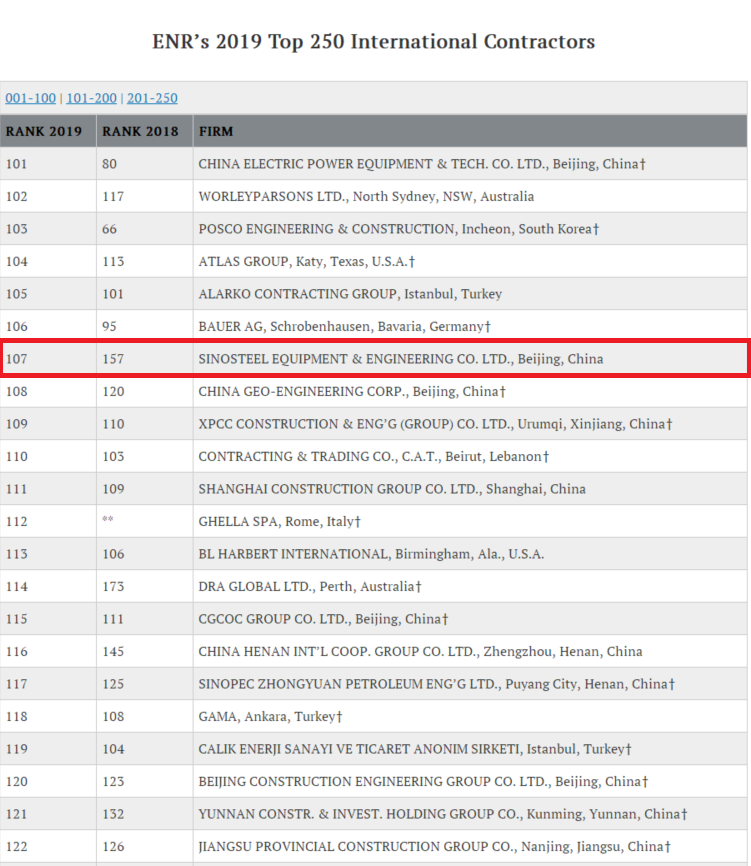Select XPCC Construction & Eng'g entry
751x866 pixels.
[435, 424]
